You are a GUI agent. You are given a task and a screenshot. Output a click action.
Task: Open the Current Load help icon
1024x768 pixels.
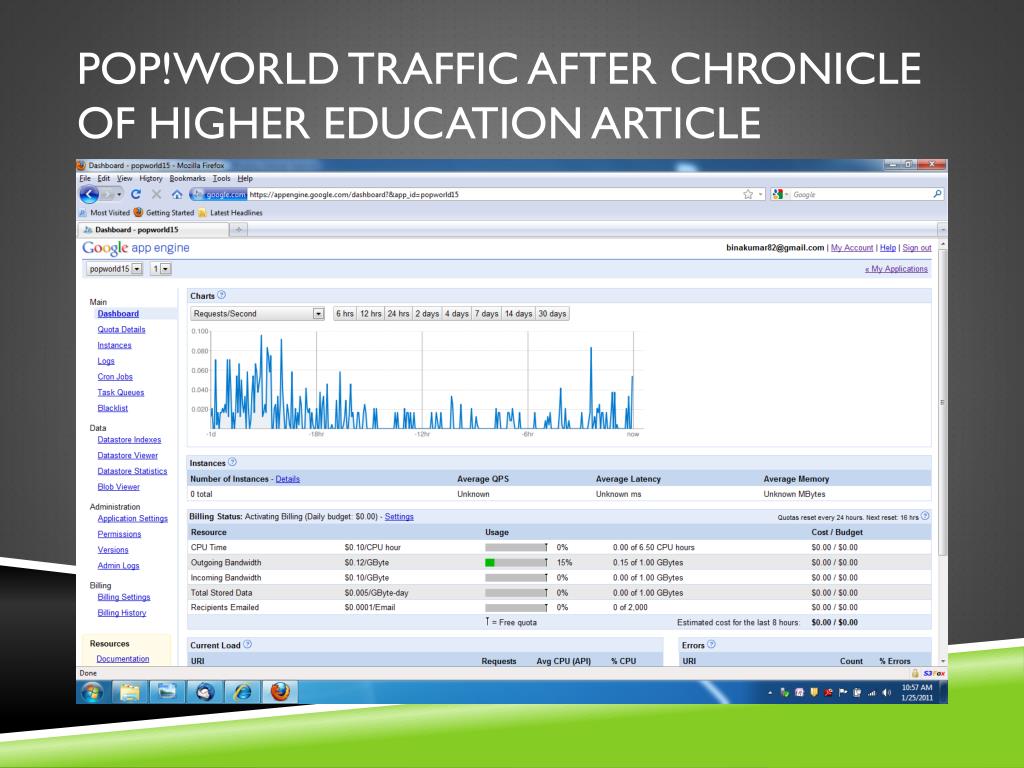pos(248,645)
